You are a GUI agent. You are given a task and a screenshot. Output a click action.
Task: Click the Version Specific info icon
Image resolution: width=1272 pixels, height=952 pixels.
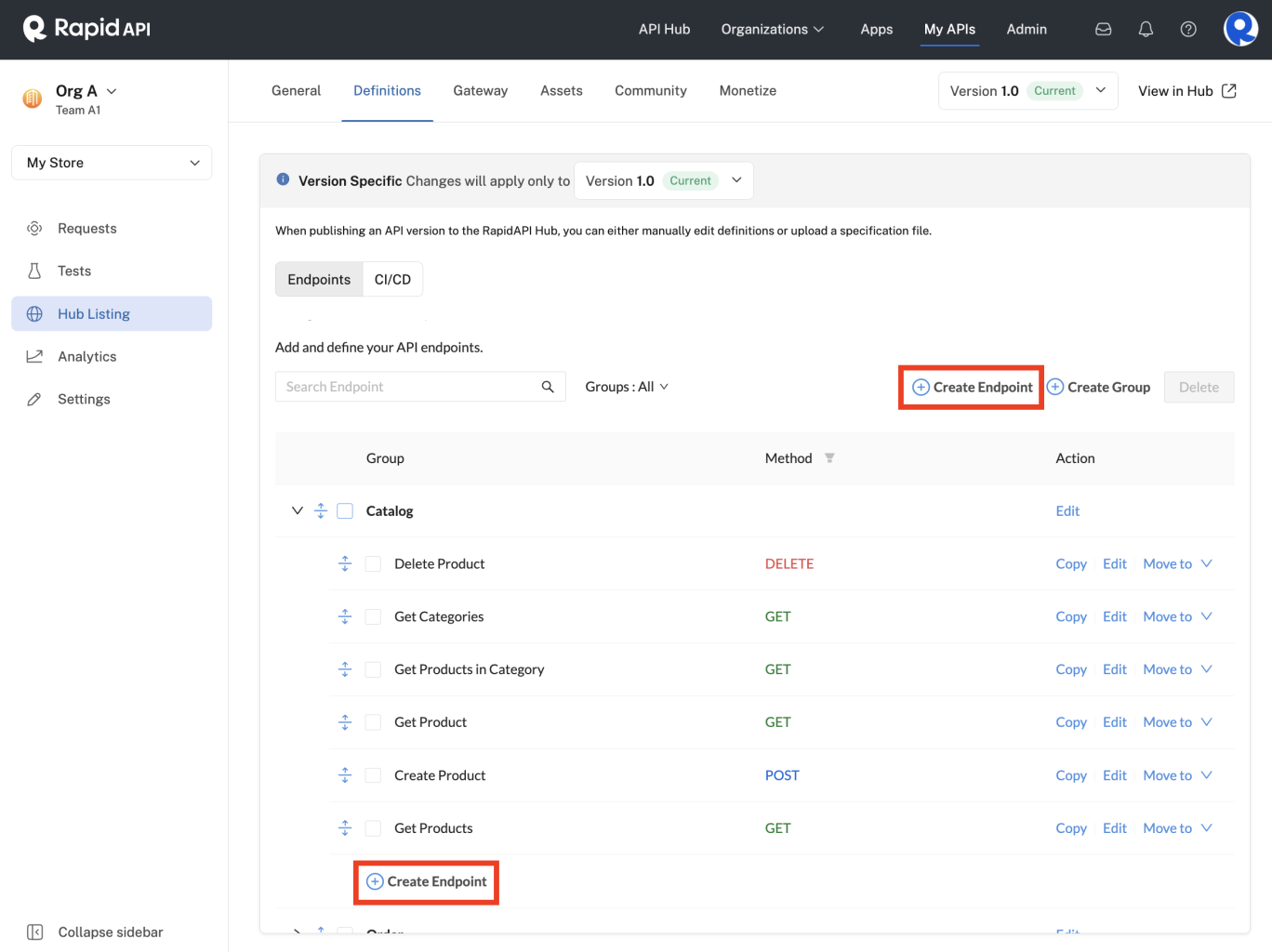pos(283,179)
